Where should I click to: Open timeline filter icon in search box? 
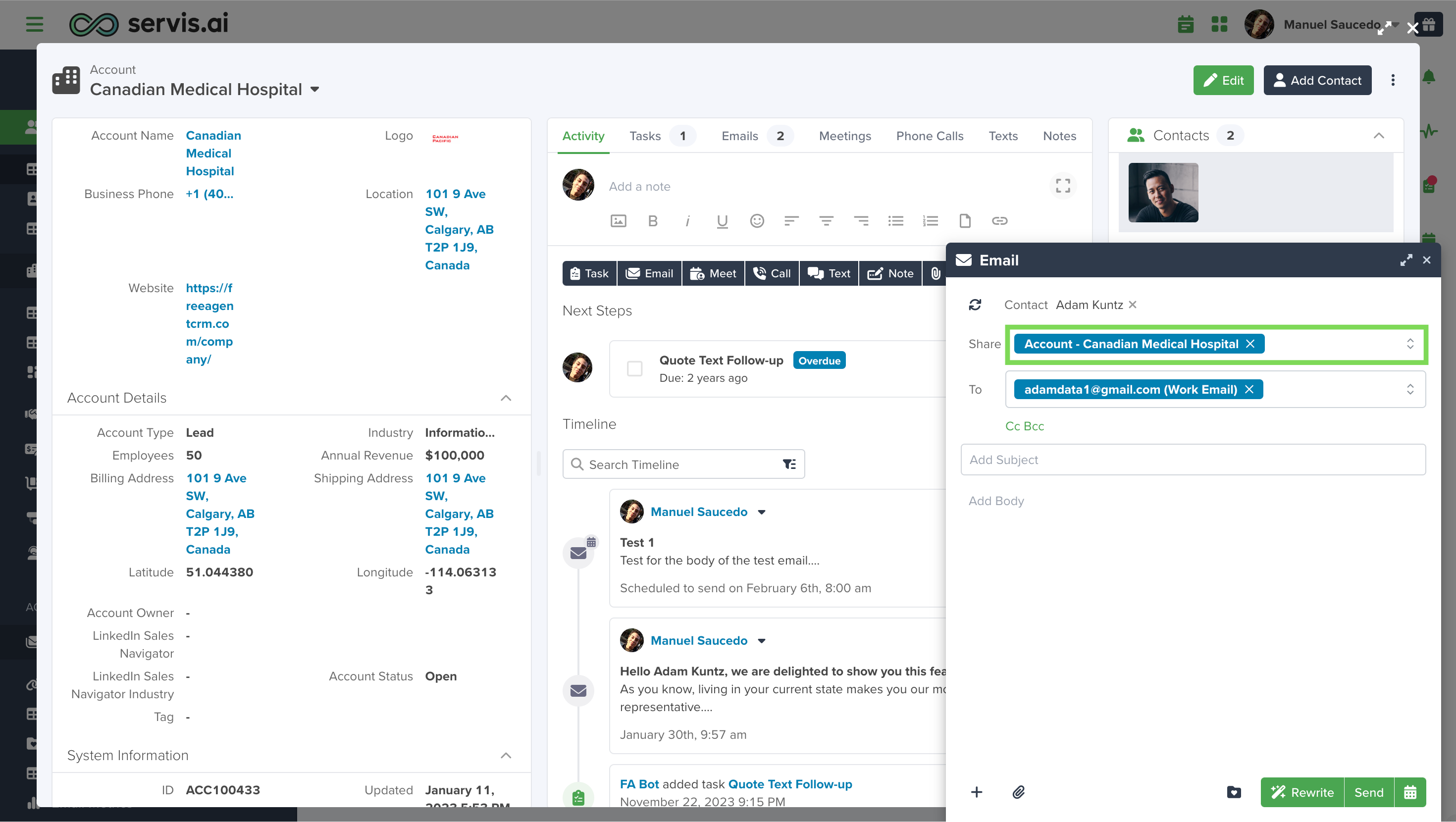point(789,464)
